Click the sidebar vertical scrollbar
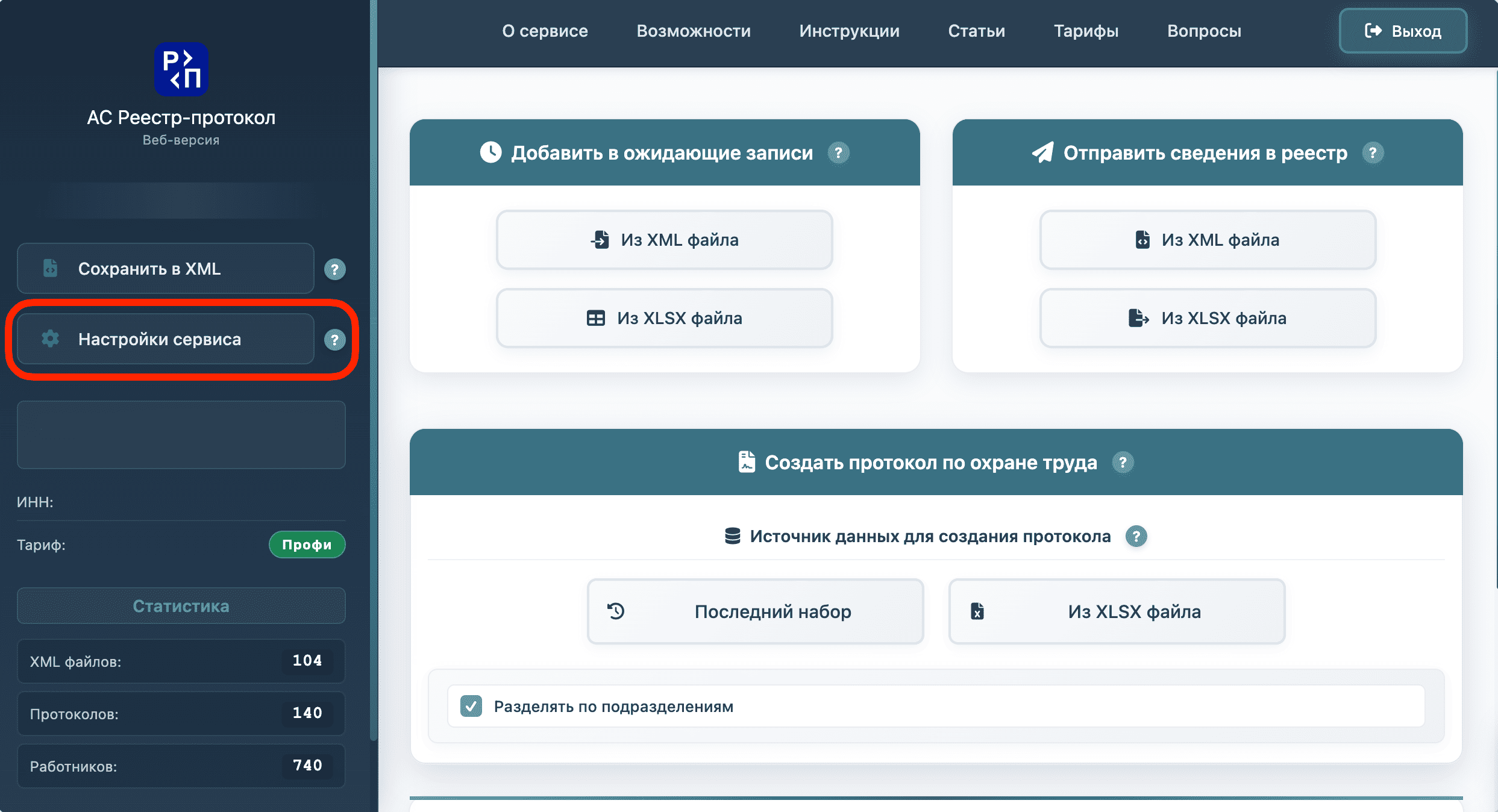The width and height of the screenshot is (1498, 812). [x=374, y=370]
